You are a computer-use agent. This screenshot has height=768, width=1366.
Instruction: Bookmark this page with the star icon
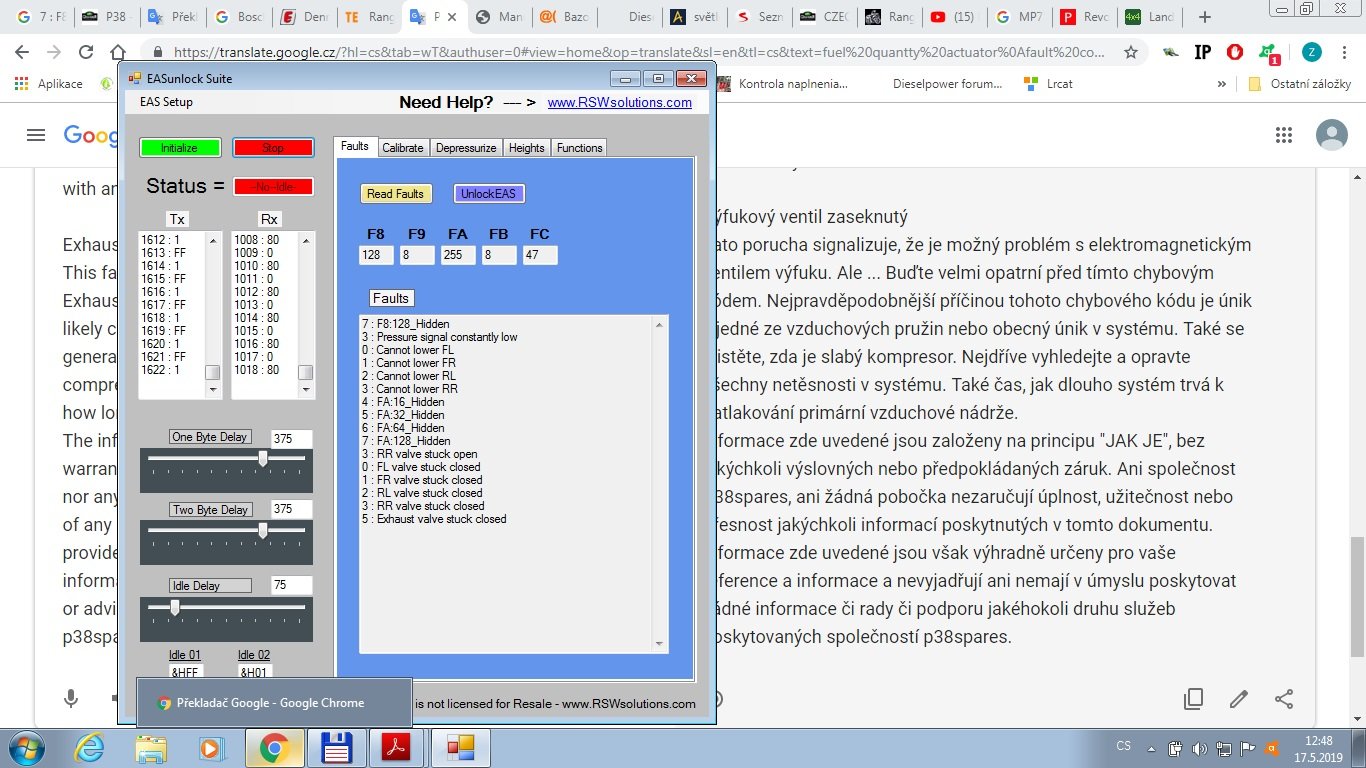click(1131, 52)
